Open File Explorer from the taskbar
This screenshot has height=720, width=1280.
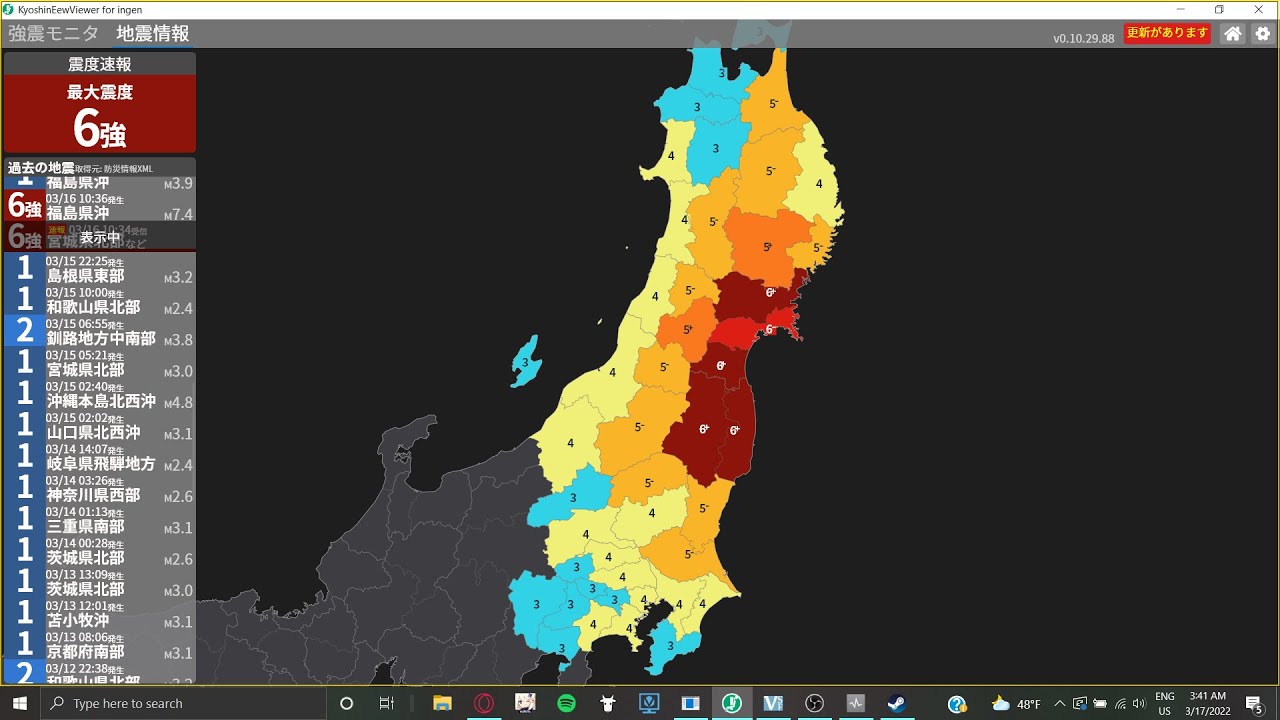442,703
